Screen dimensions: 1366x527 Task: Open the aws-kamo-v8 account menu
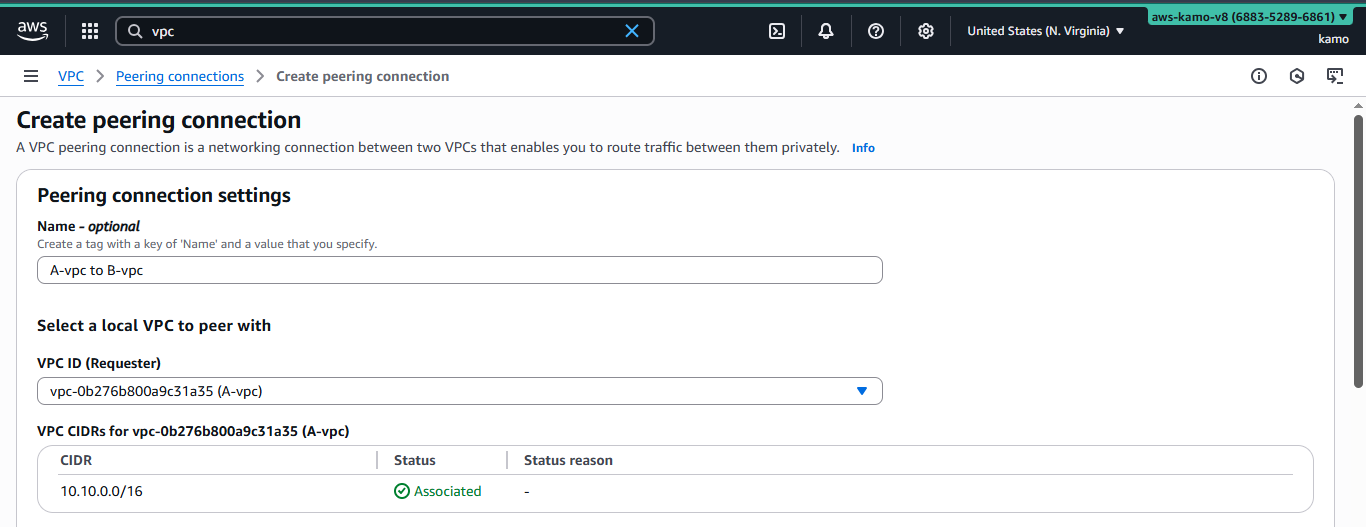(x=1250, y=17)
